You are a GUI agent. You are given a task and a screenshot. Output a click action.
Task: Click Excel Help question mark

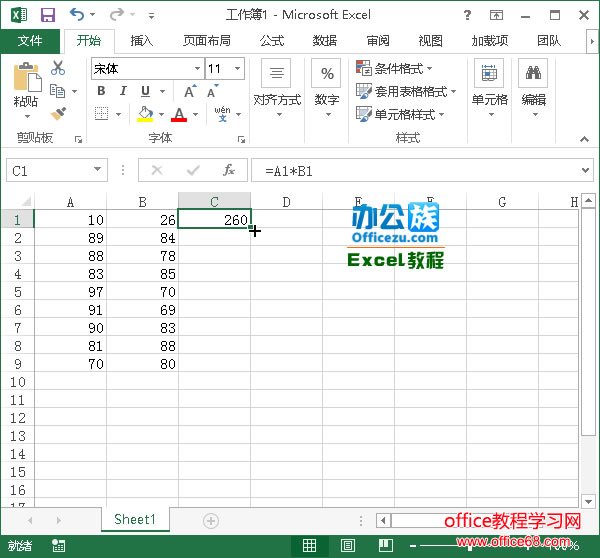(467, 15)
